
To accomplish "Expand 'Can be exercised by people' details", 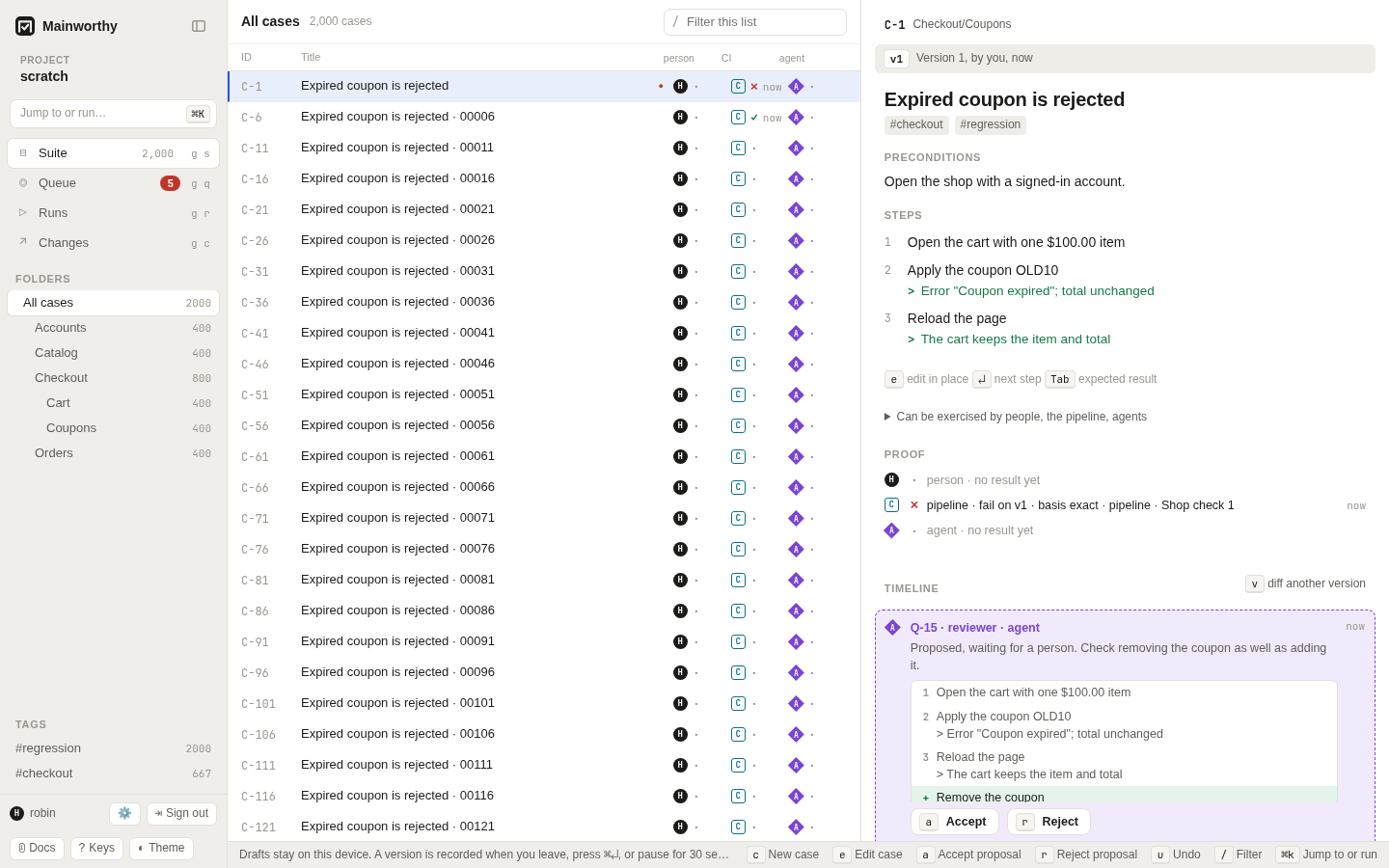I will (x=1016, y=417).
